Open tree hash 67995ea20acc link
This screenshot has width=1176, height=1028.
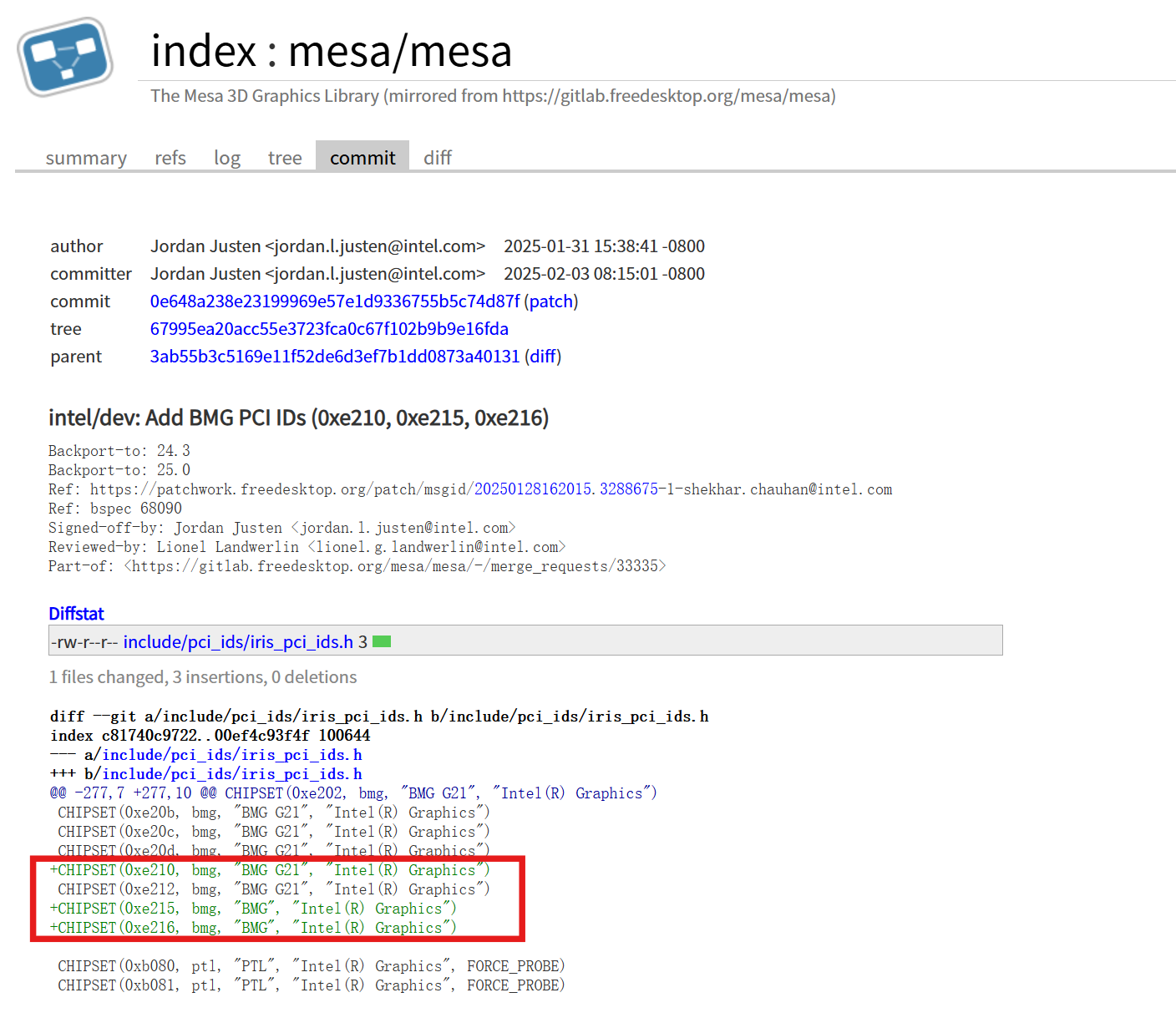tap(329, 329)
